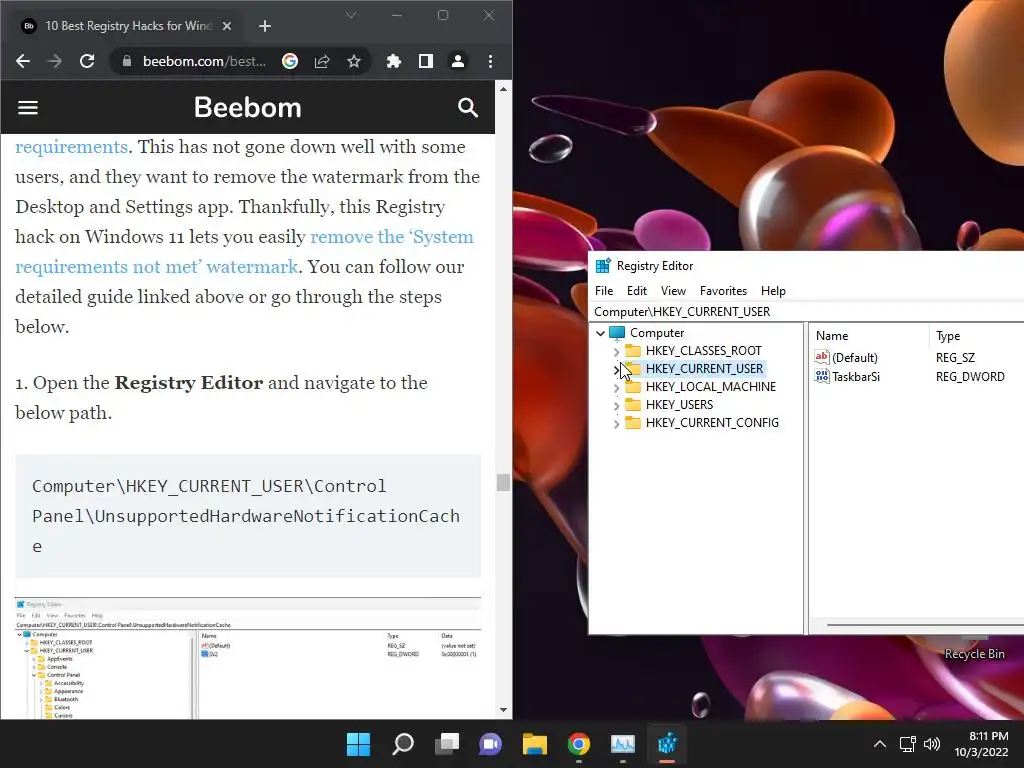Go back in Chrome browser
Screen dimensions: 1024x768
click(x=23, y=61)
